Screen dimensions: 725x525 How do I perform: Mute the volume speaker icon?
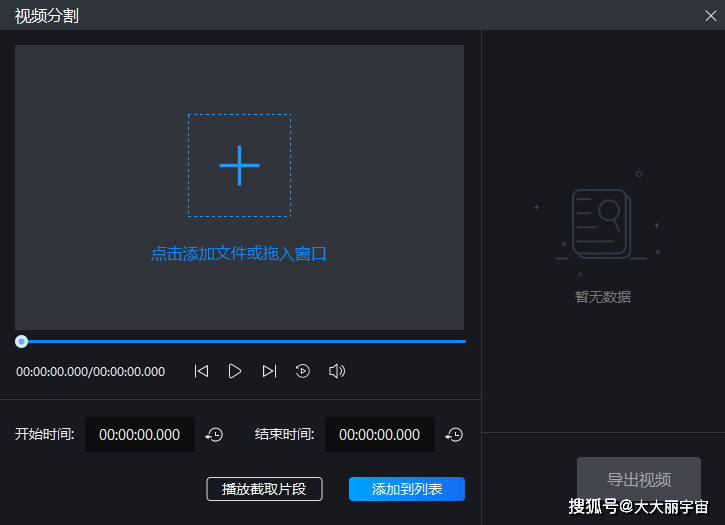click(x=337, y=371)
